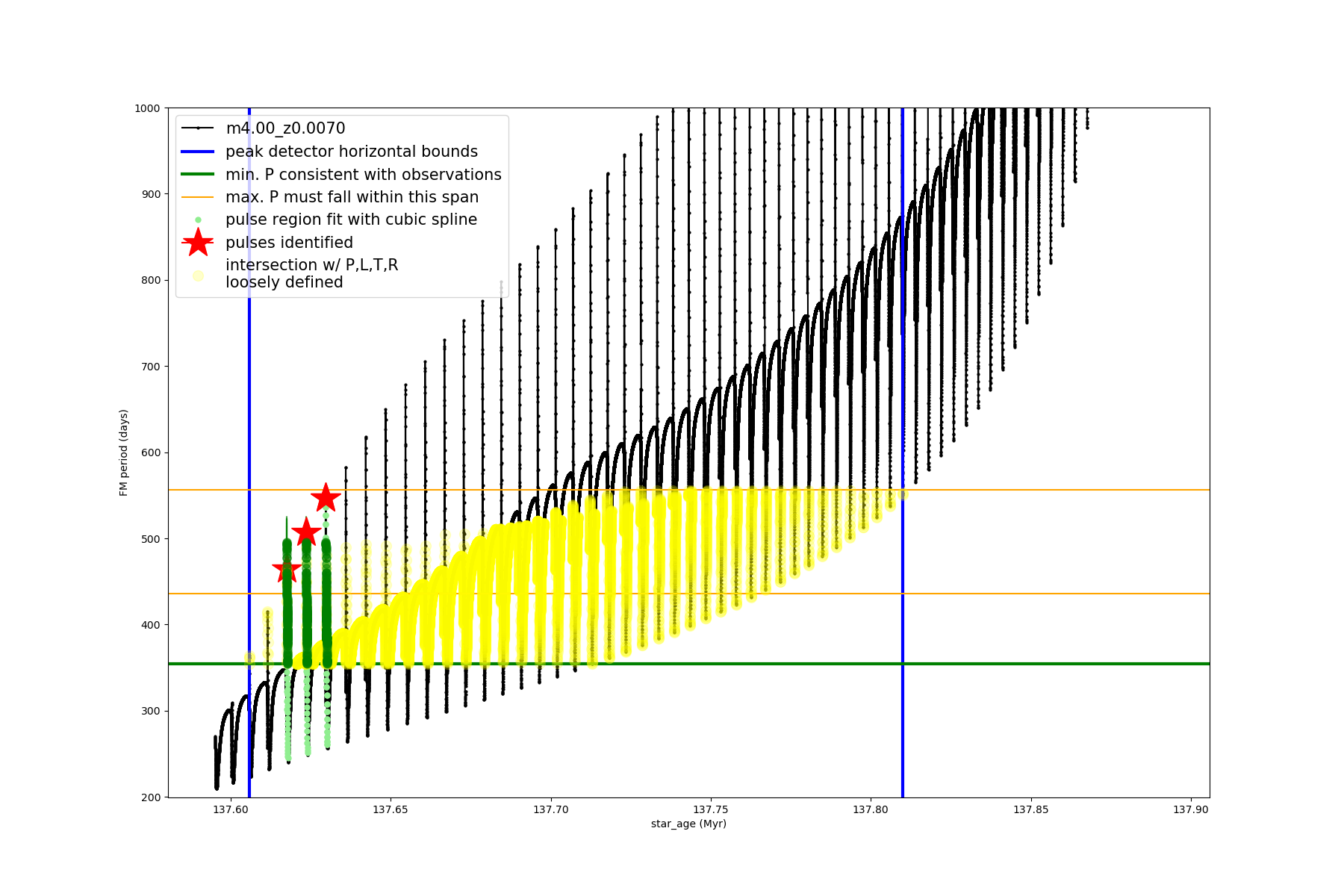Click the blue line swatch in the legend

coord(198,152)
